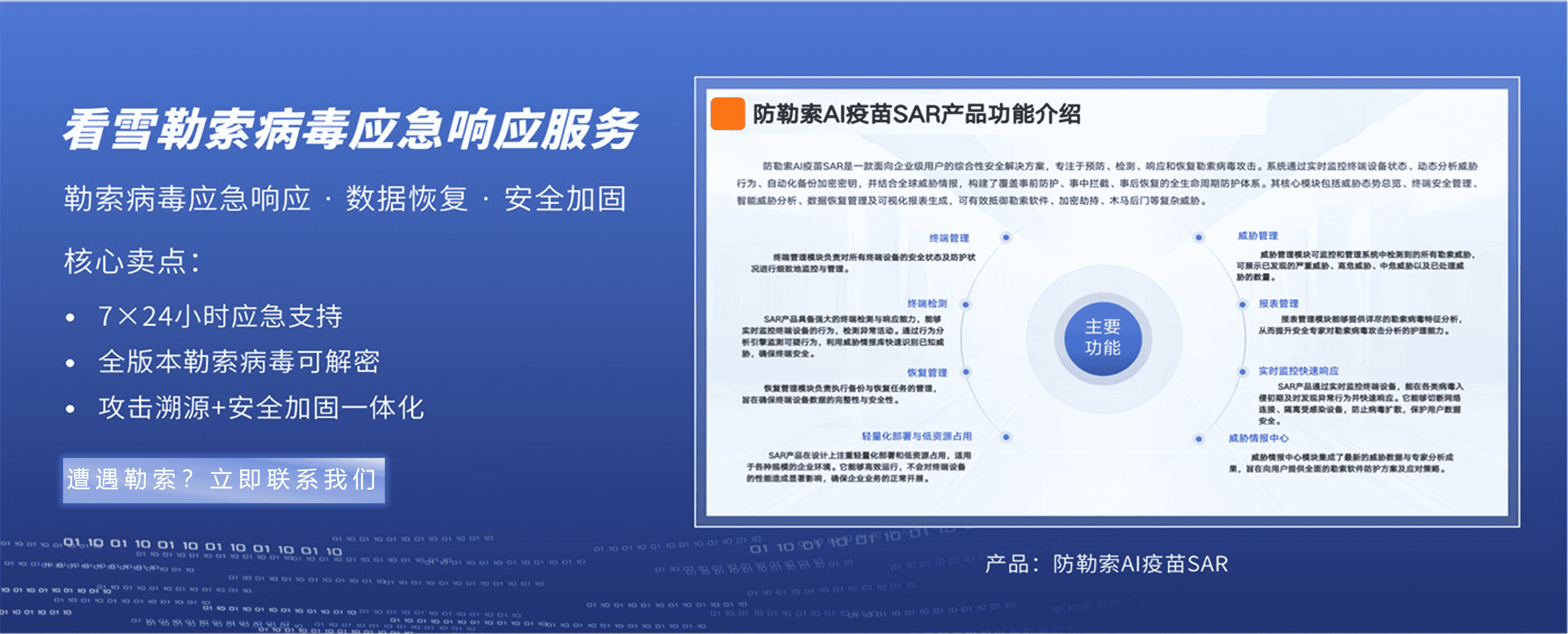Select the 恢复管理 node icon
Image resolution: width=1568 pixels, height=634 pixels.
click(x=965, y=372)
